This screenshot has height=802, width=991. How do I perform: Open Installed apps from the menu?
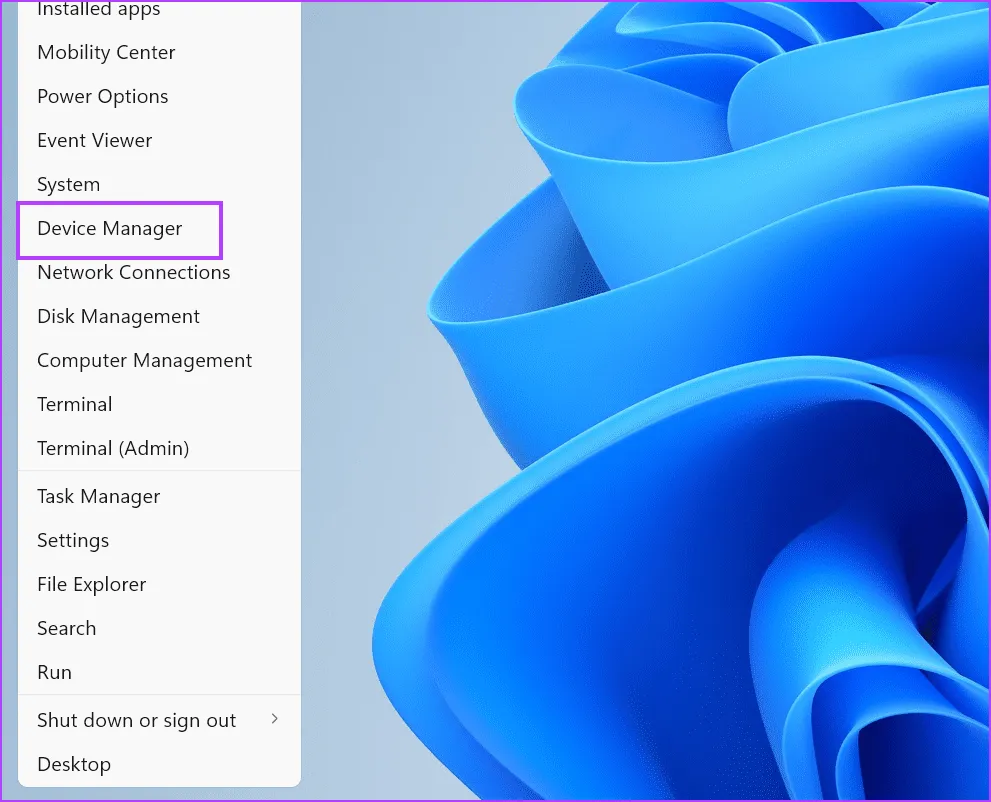[x=98, y=10]
